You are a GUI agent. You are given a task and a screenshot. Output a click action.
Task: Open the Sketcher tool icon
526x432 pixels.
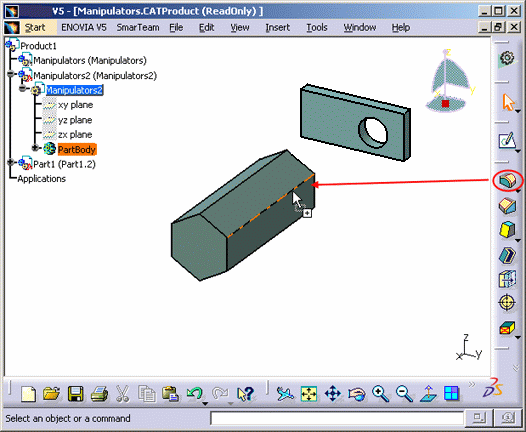coord(507,141)
